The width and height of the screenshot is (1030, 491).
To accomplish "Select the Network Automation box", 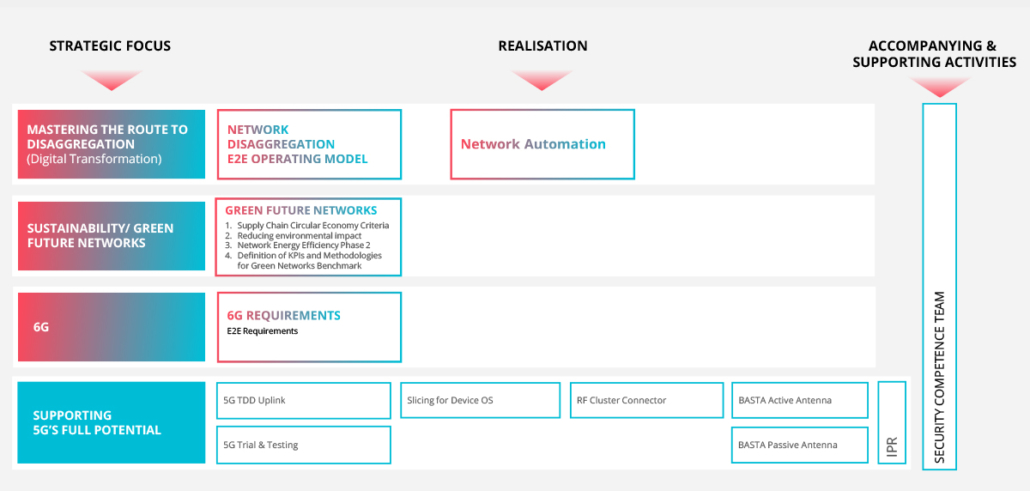I will 542,144.
